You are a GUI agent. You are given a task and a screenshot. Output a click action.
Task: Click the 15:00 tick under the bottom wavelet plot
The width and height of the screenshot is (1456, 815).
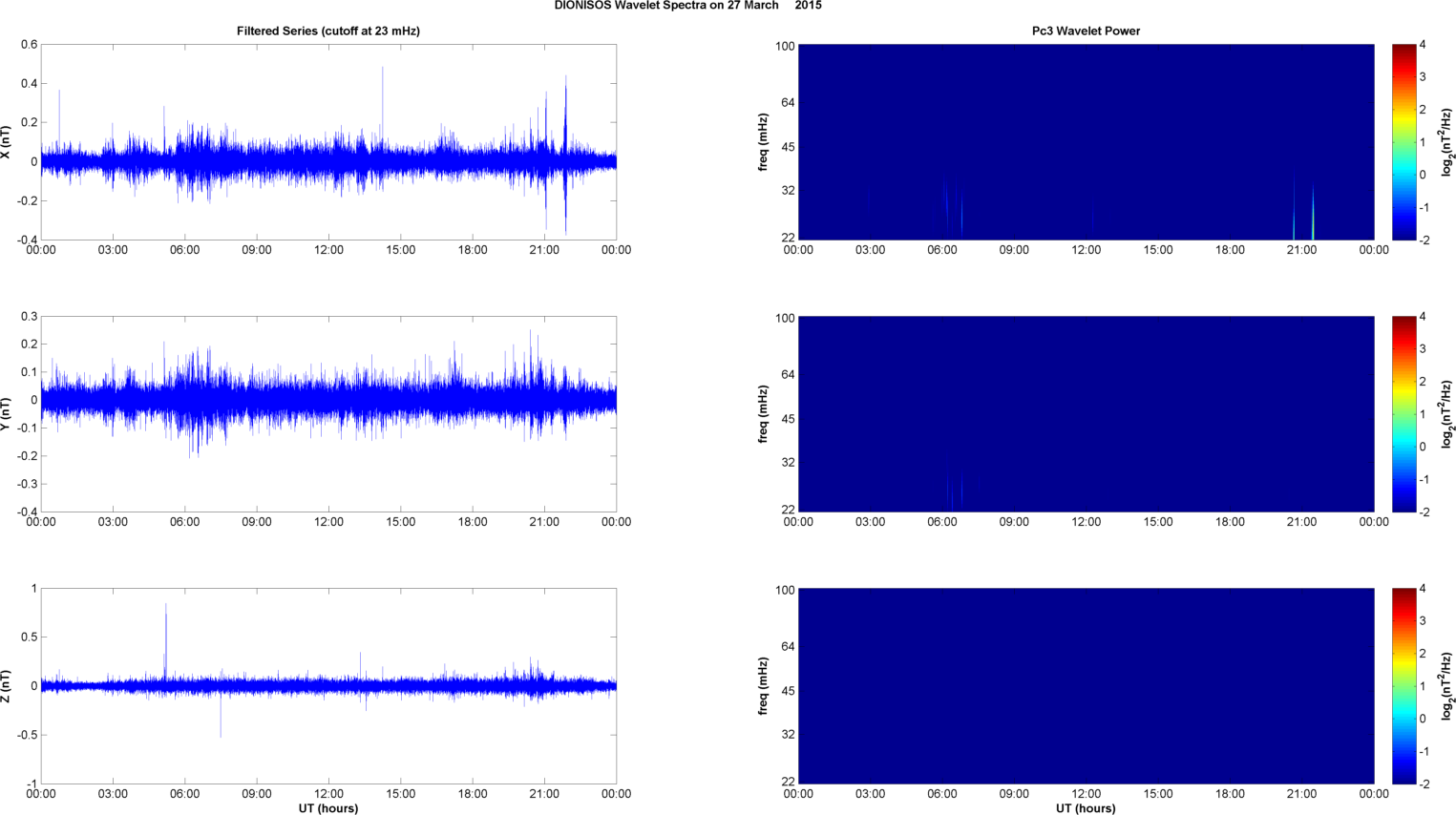1158,794
